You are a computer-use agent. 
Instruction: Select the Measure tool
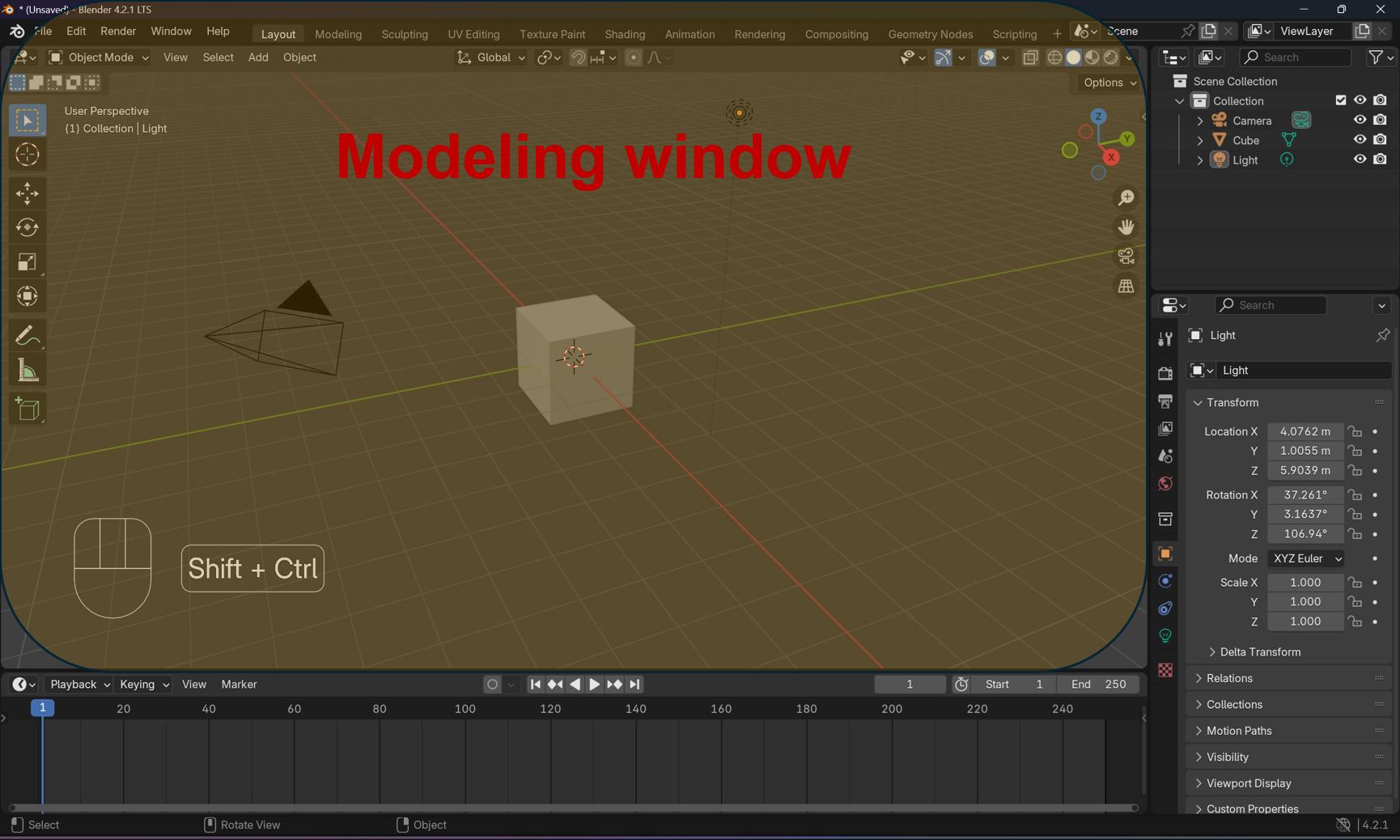tap(27, 370)
